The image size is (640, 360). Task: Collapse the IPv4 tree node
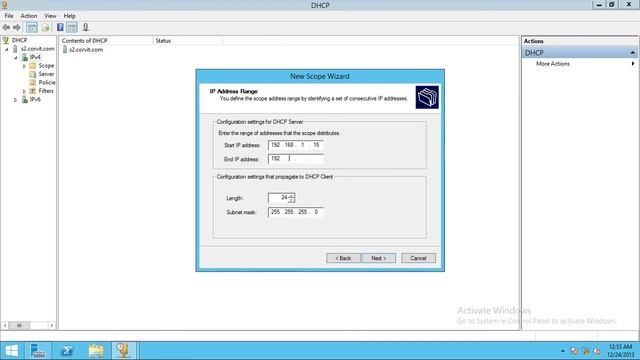click(16, 58)
